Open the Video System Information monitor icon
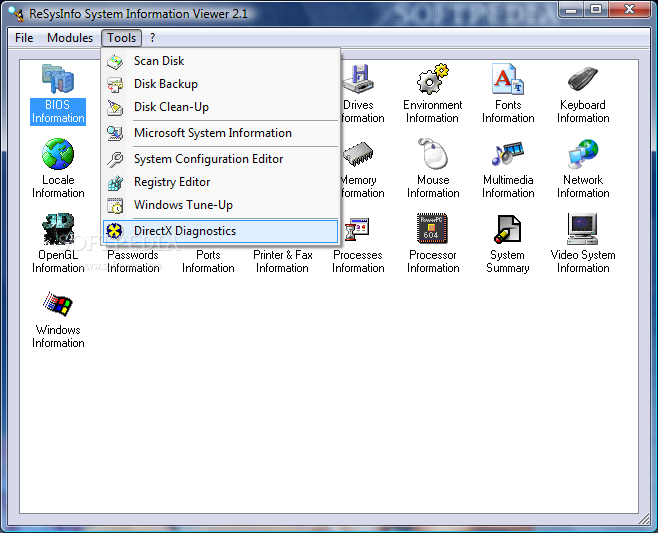 (x=582, y=229)
